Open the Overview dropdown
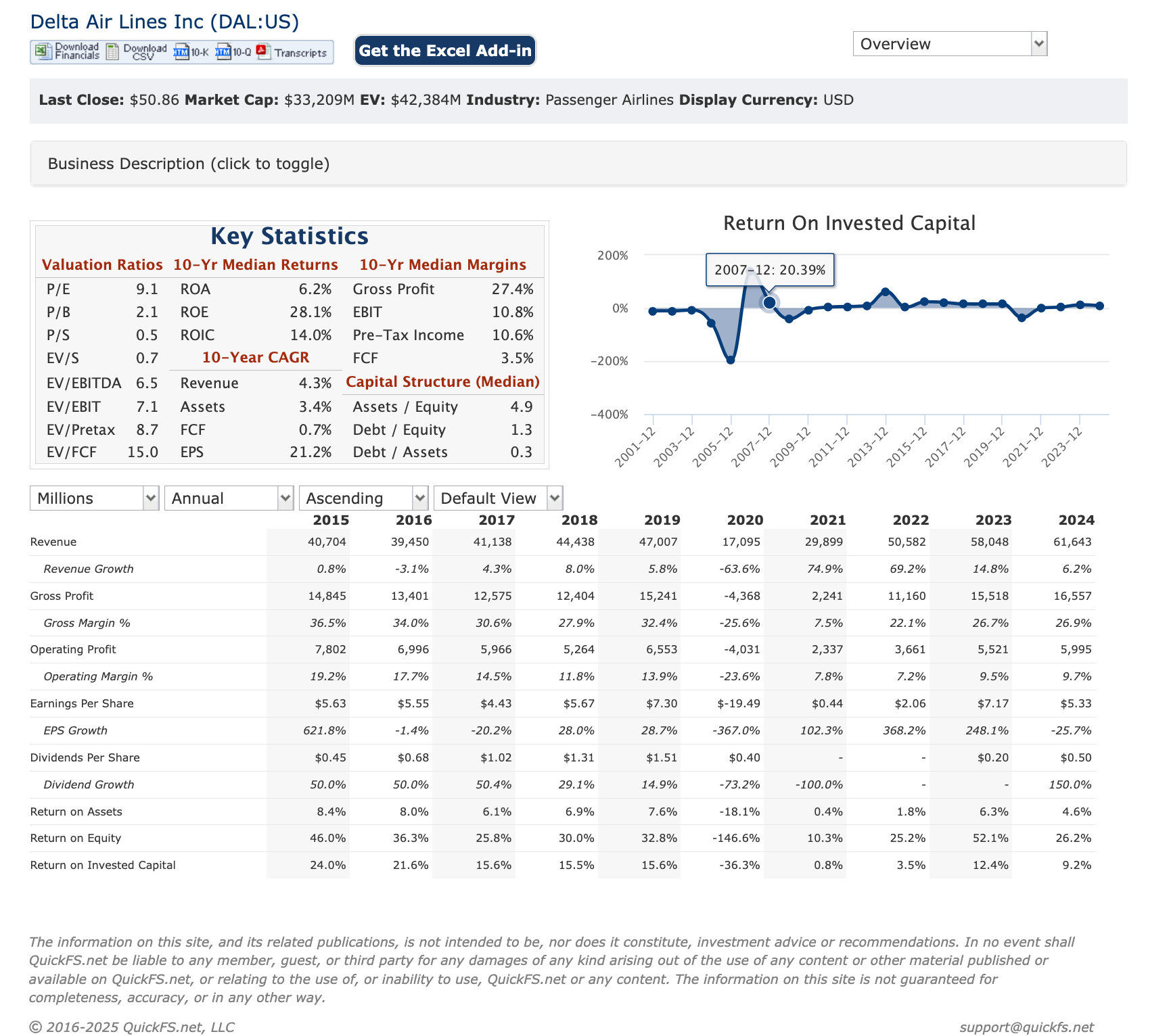 (950, 44)
